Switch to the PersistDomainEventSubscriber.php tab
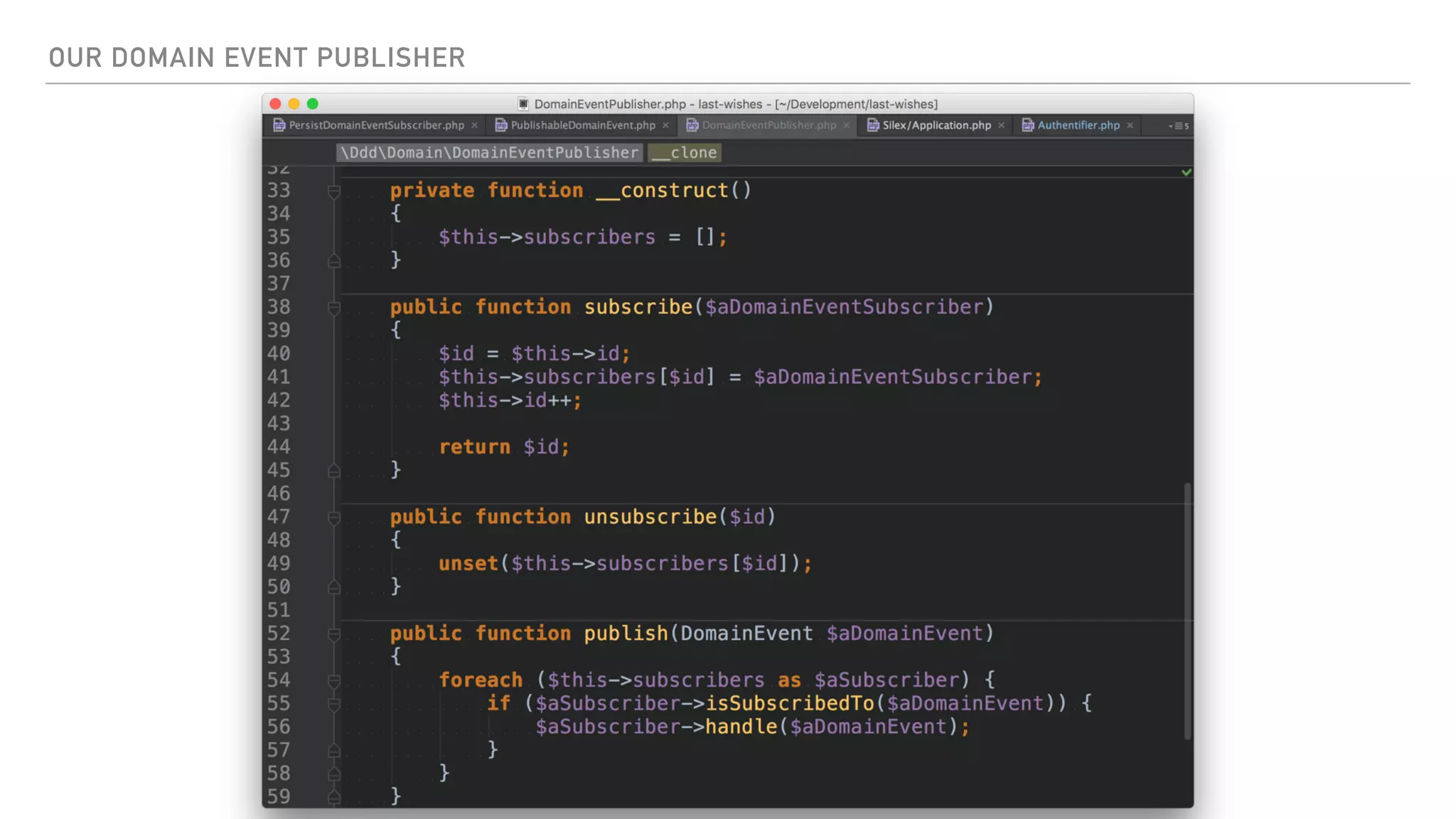 [376, 125]
